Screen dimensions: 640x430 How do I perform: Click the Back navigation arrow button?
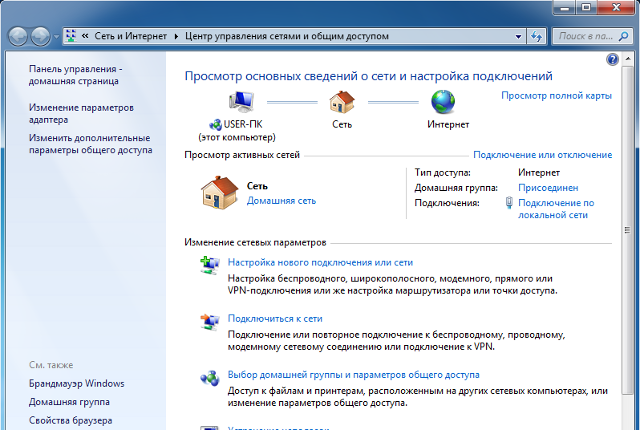coord(18,36)
